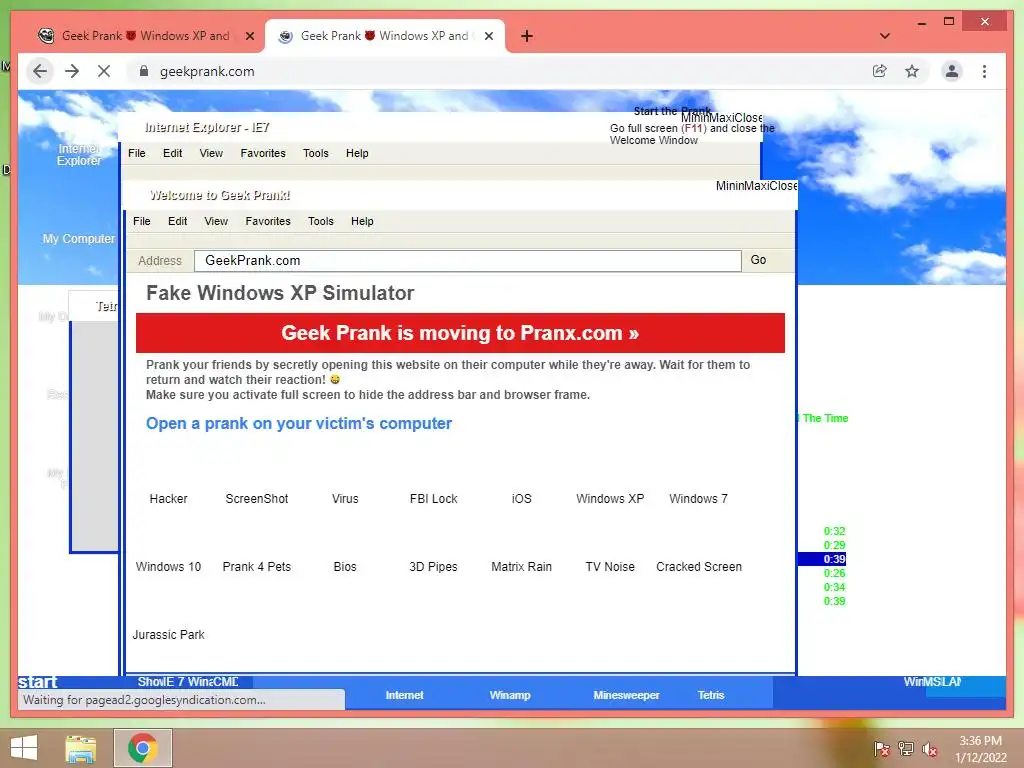
Task: Open Favorites menu in Internet Explorer - IE7 window
Action: [263, 153]
